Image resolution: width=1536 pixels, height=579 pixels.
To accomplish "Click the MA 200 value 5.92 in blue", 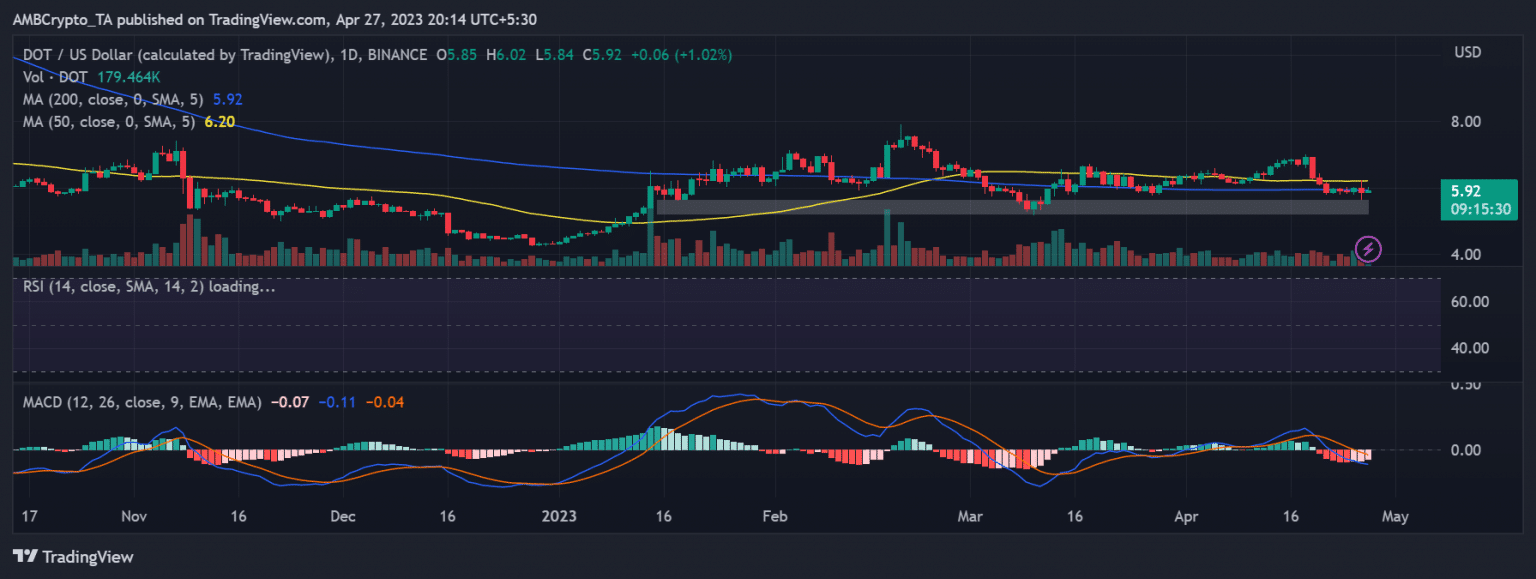I will (x=228, y=99).
